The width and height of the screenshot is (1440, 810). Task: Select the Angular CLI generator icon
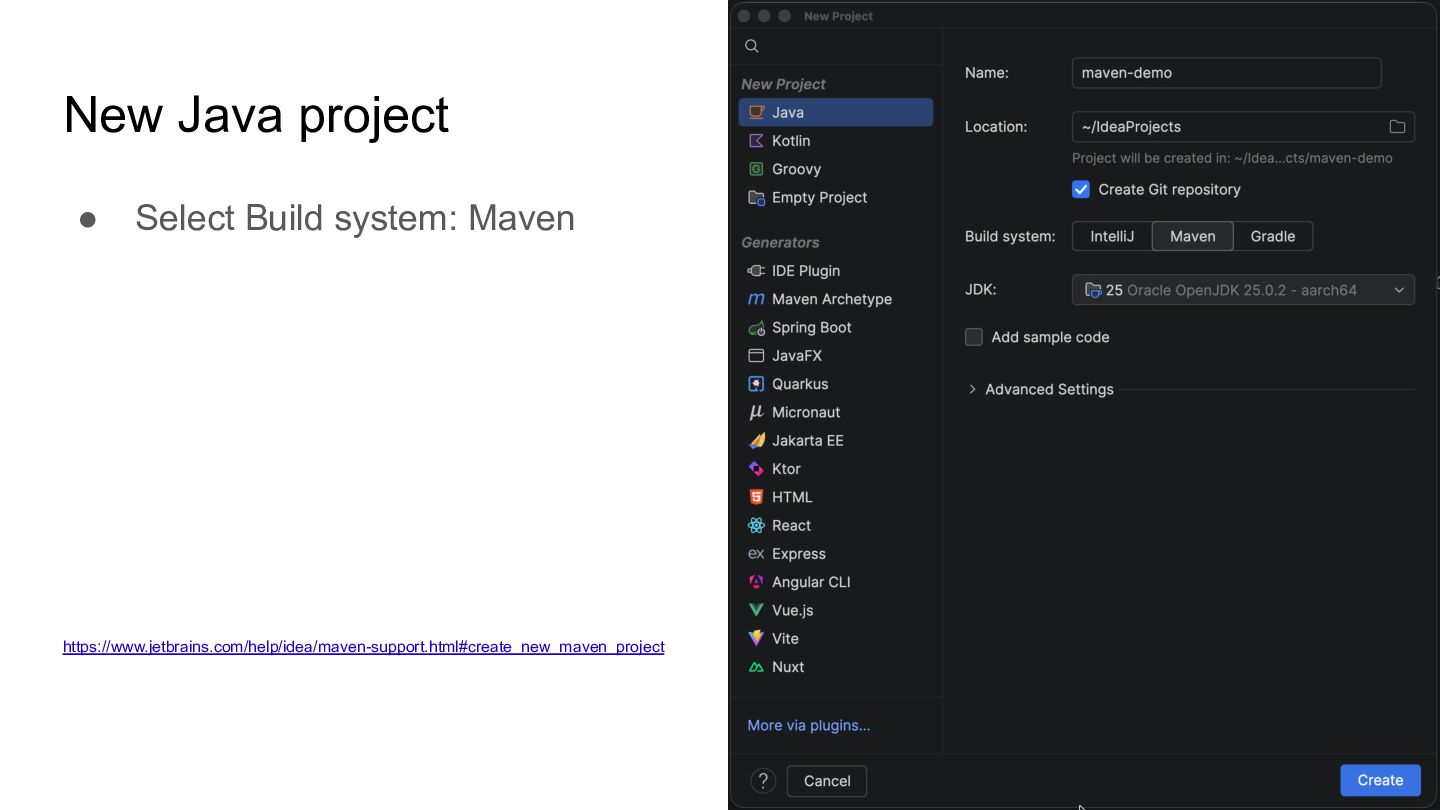tap(757, 582)
